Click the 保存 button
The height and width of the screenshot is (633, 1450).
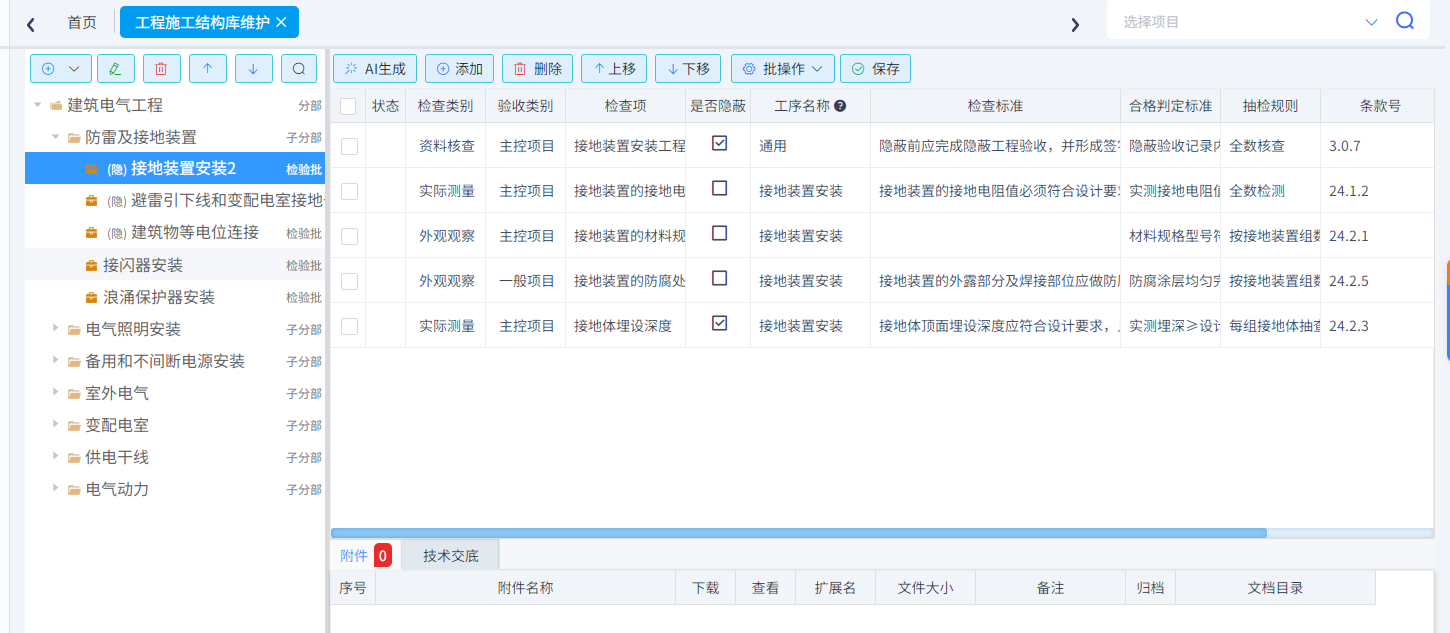point(875,68)
